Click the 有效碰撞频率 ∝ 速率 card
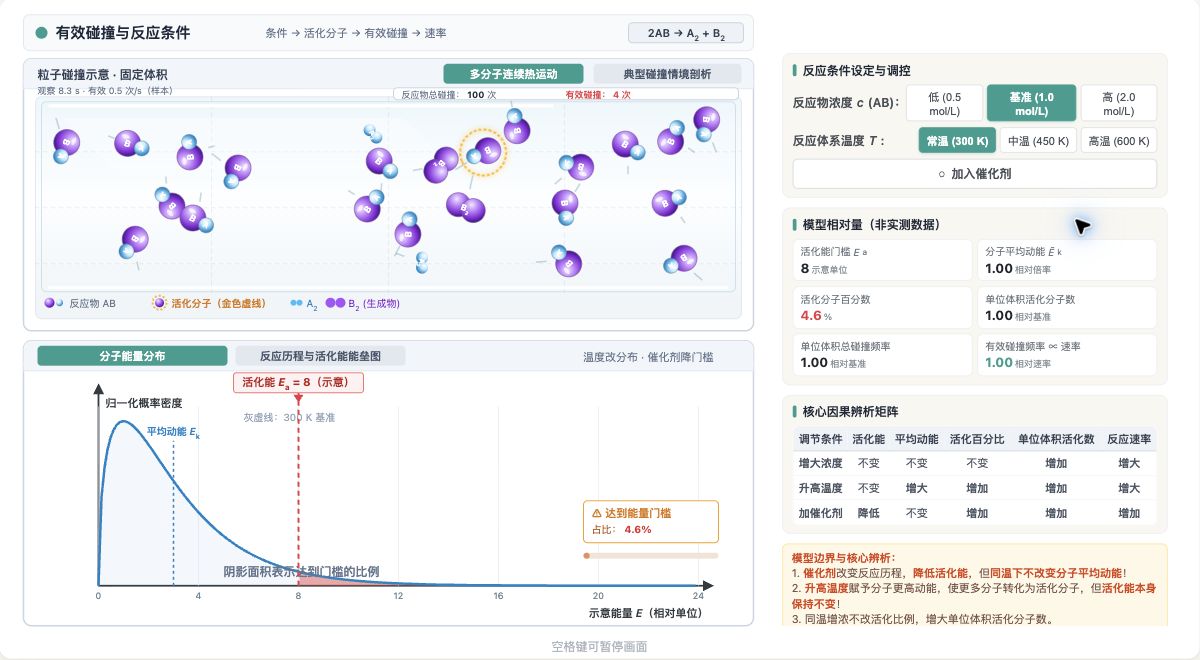The width and height of the screenshot is (1200, 660). pos(1067,355)
